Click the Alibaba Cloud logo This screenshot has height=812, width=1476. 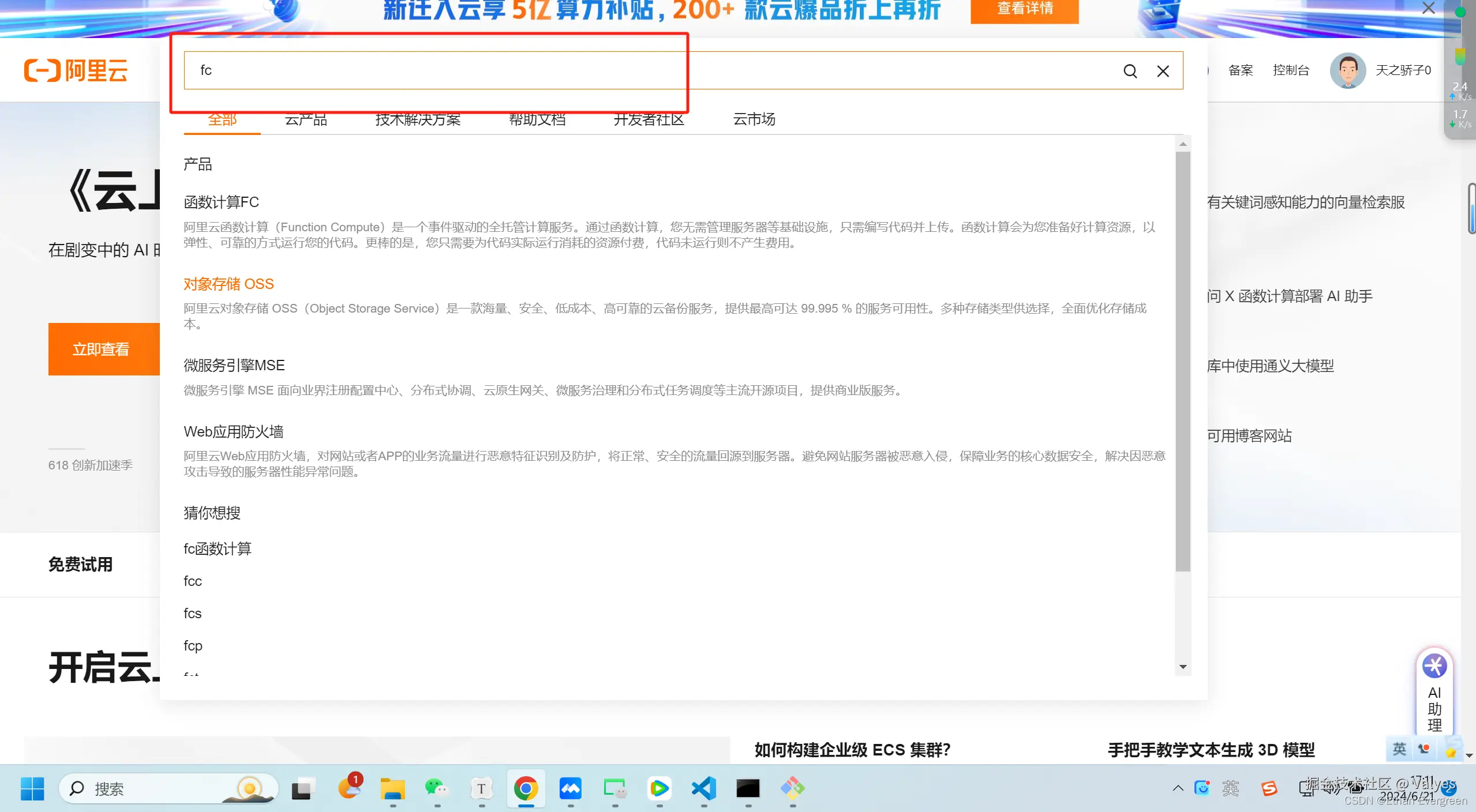(76, 70)
